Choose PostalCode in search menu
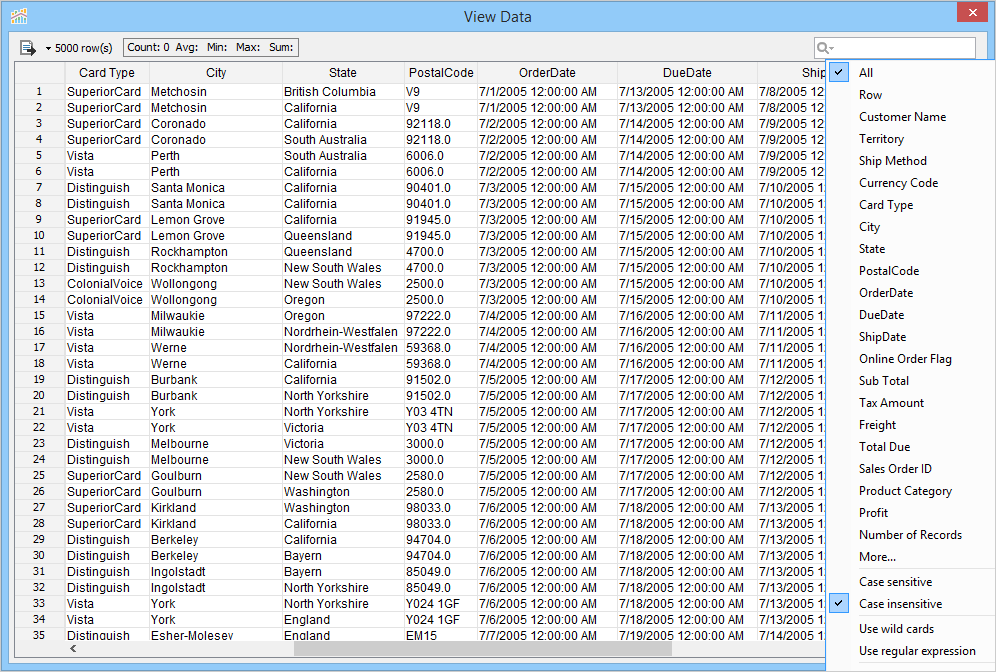Screen dimensions: 996x672 910,271
